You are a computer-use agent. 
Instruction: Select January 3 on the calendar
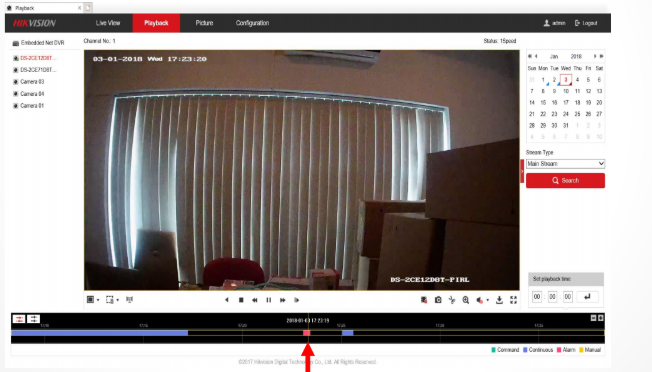click(x=566, y=80)
